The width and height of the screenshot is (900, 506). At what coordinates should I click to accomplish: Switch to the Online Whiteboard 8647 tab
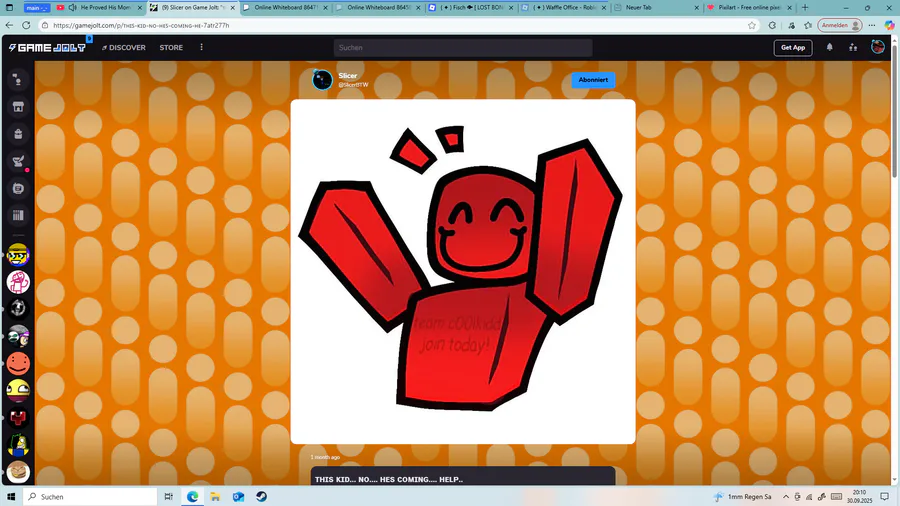coord(285,7)
